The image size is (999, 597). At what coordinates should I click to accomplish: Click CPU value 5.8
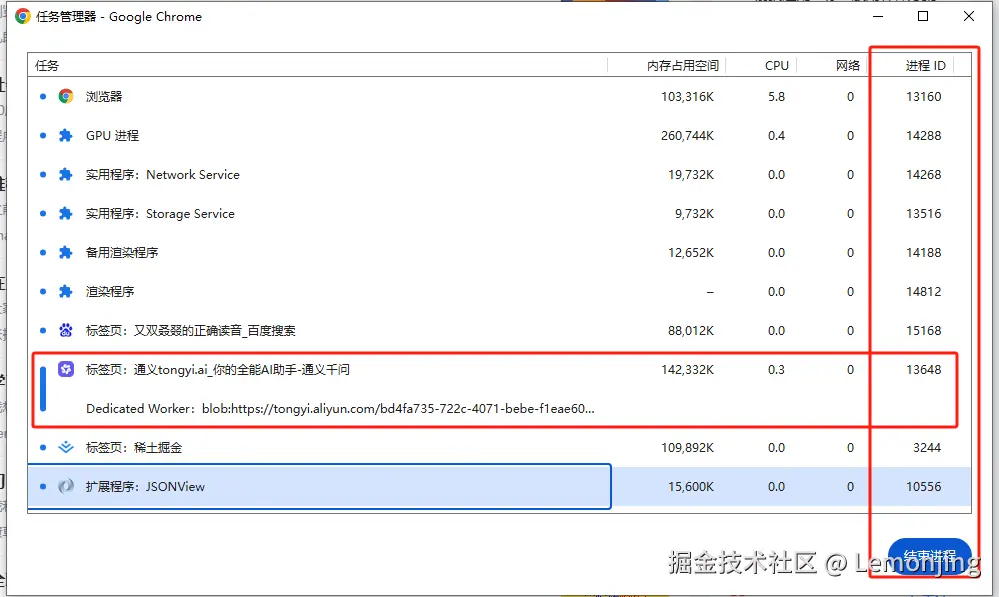click(776, 96)
